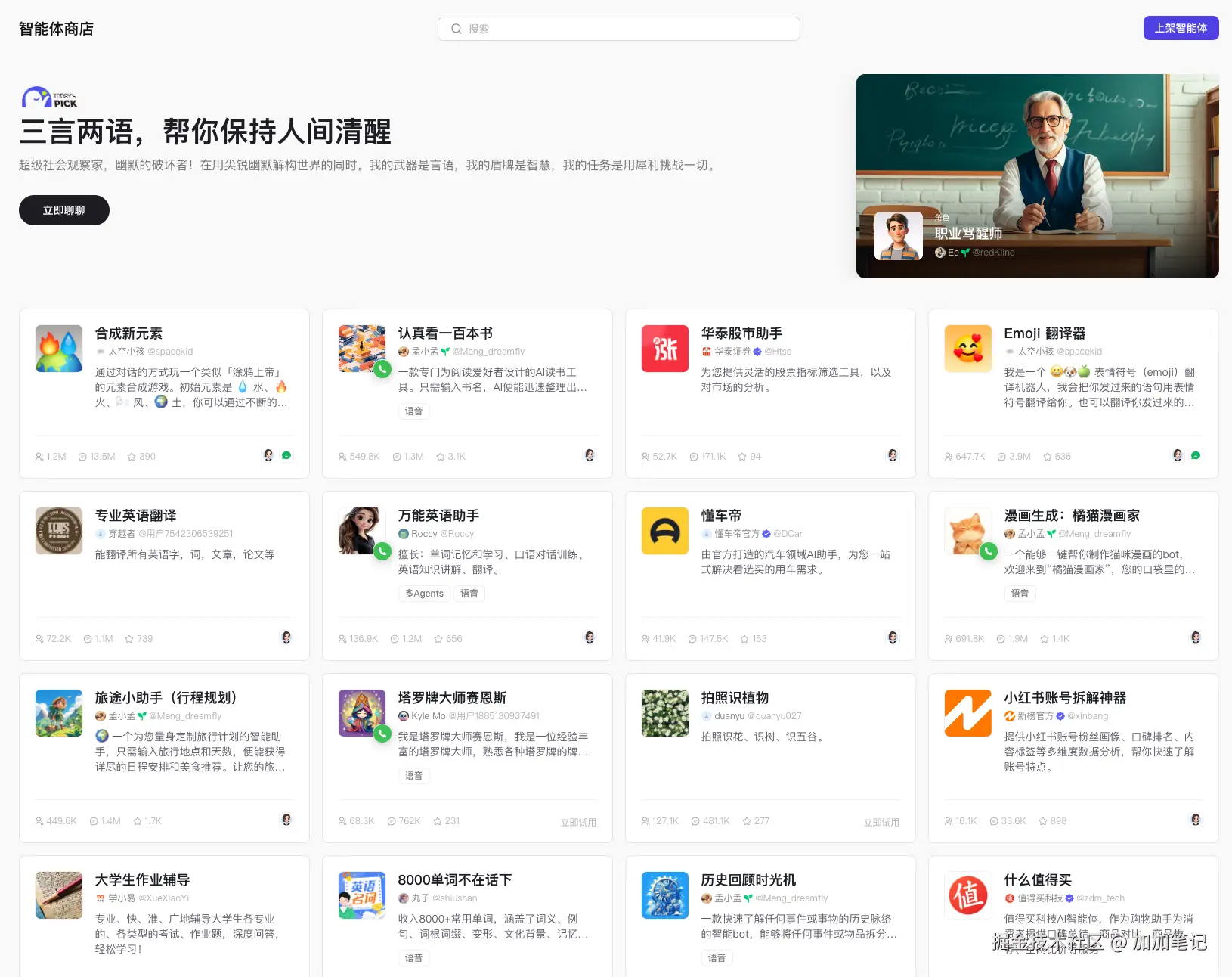Open author @Htsc on 华泰股市助手
Screen dimensions: 1232x977
coord(778,352)
